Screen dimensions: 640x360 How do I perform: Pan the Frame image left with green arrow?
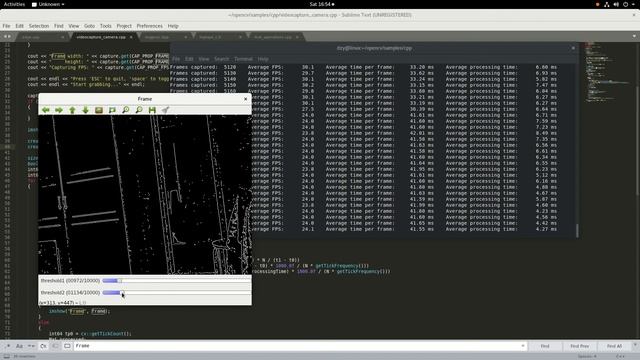46,110
